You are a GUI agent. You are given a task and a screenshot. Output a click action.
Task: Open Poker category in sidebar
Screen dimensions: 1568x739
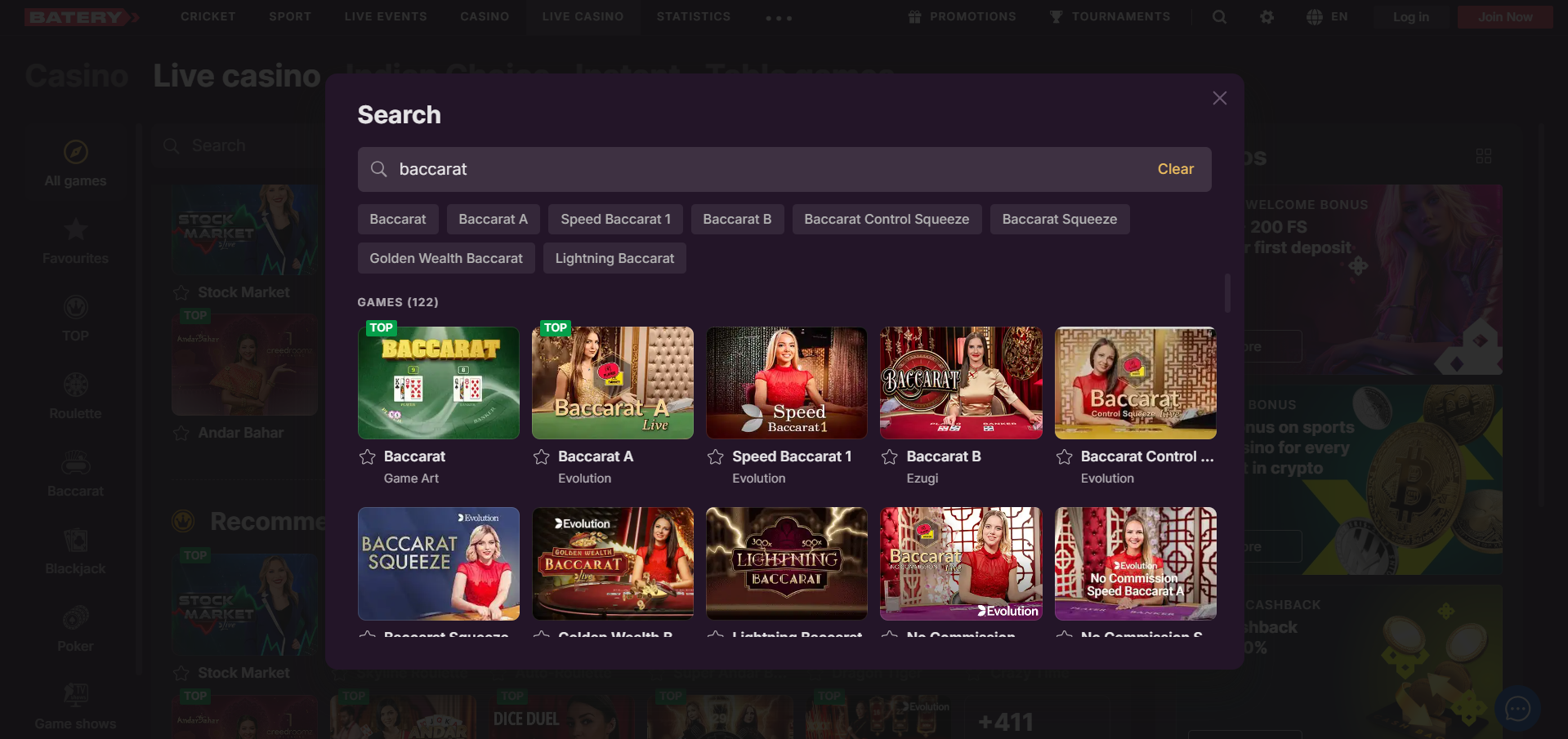tap(75, 630)
